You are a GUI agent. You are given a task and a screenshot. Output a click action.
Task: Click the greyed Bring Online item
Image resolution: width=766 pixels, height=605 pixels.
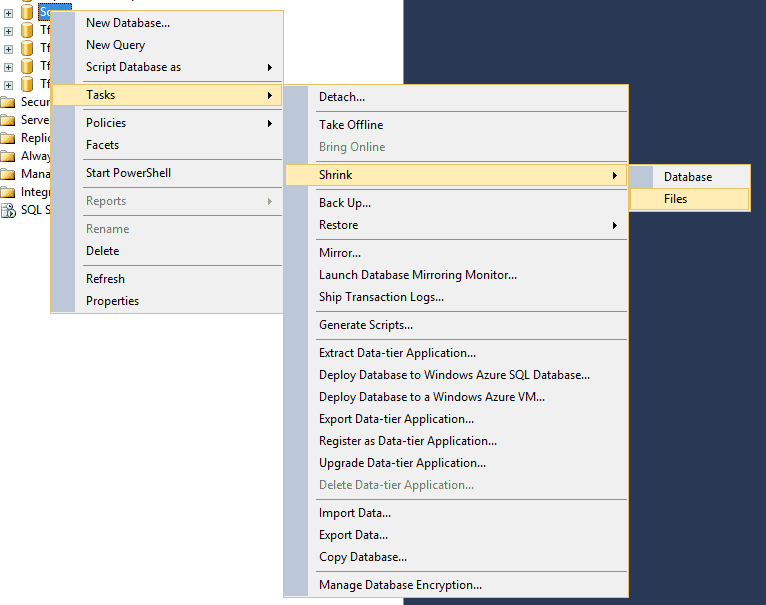pyautogui.click(x=456, y=147)
